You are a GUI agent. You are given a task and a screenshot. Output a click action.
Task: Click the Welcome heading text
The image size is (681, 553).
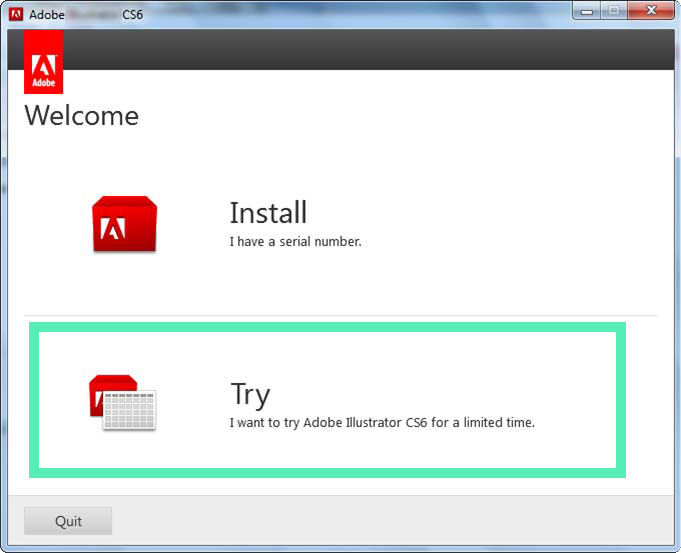click(82, 116)
